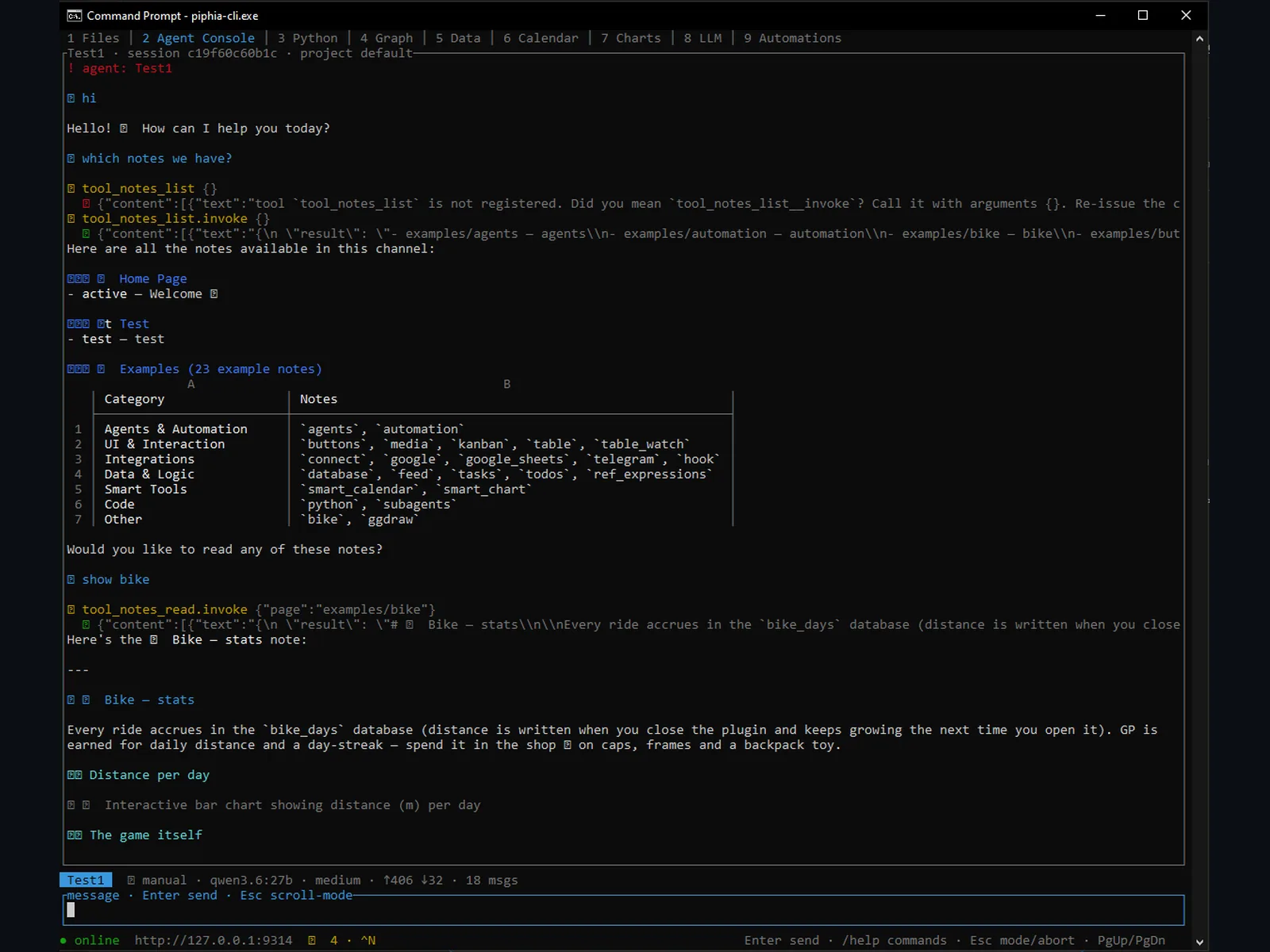1270x952 pixels.
Task: Click the Category column header
Action: (x=134, y=399)
